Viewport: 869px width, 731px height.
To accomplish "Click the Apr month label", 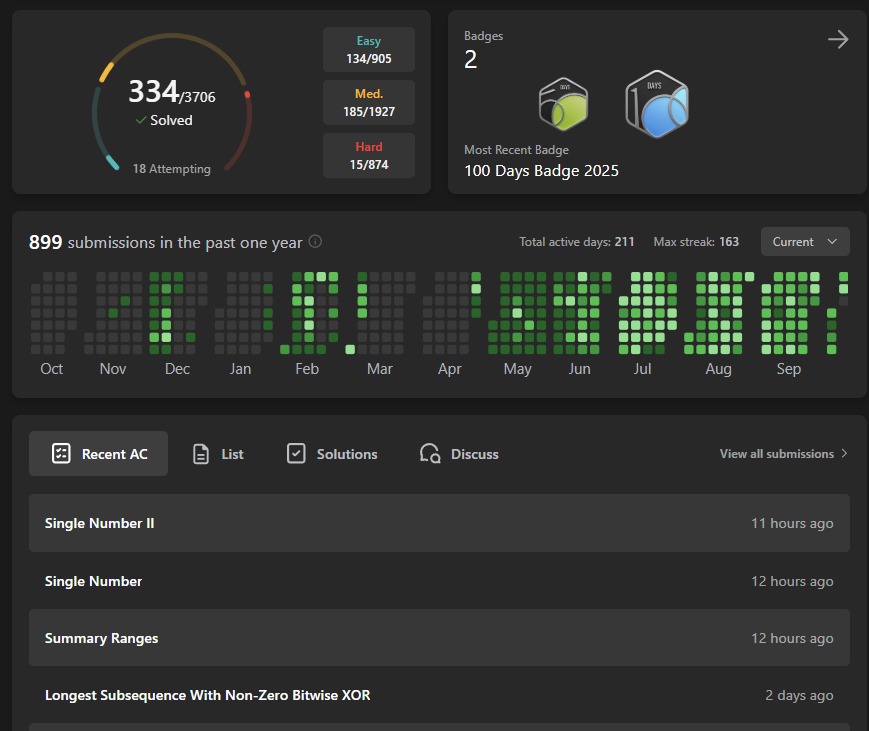I will (x=449, y=369).
